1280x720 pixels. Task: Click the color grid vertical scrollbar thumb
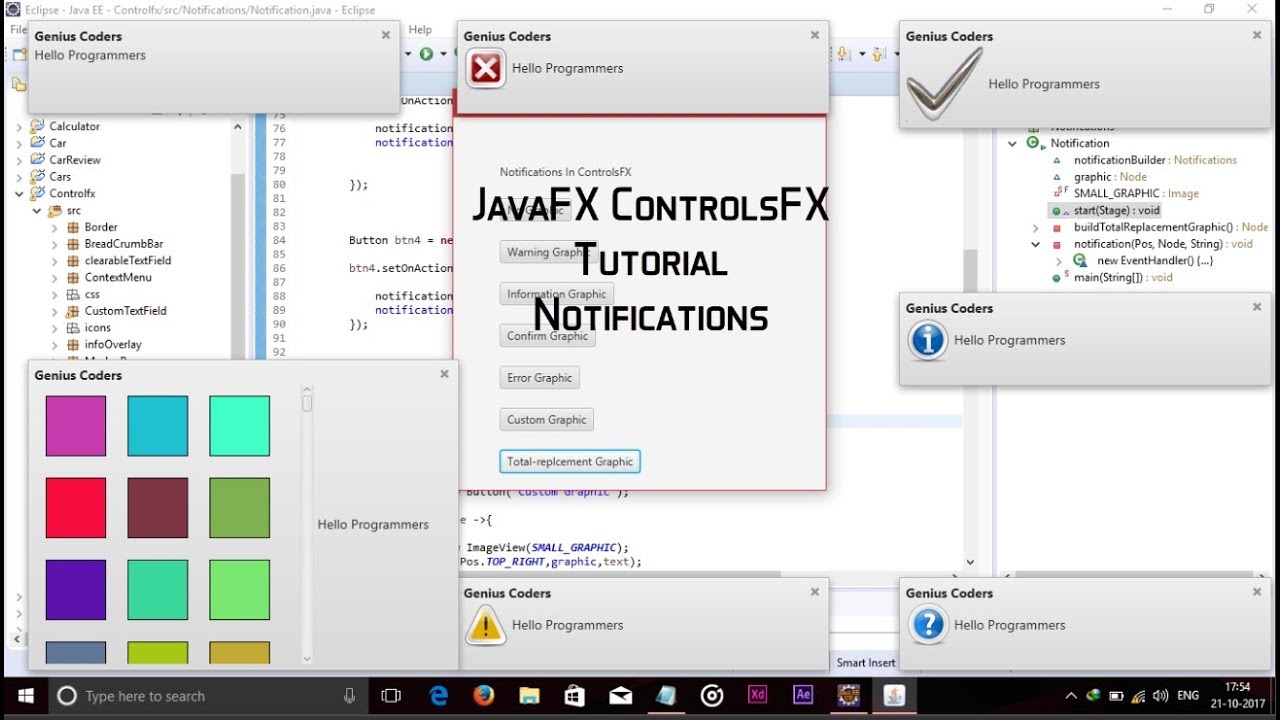pyautogui.click(x=307, y=403)
